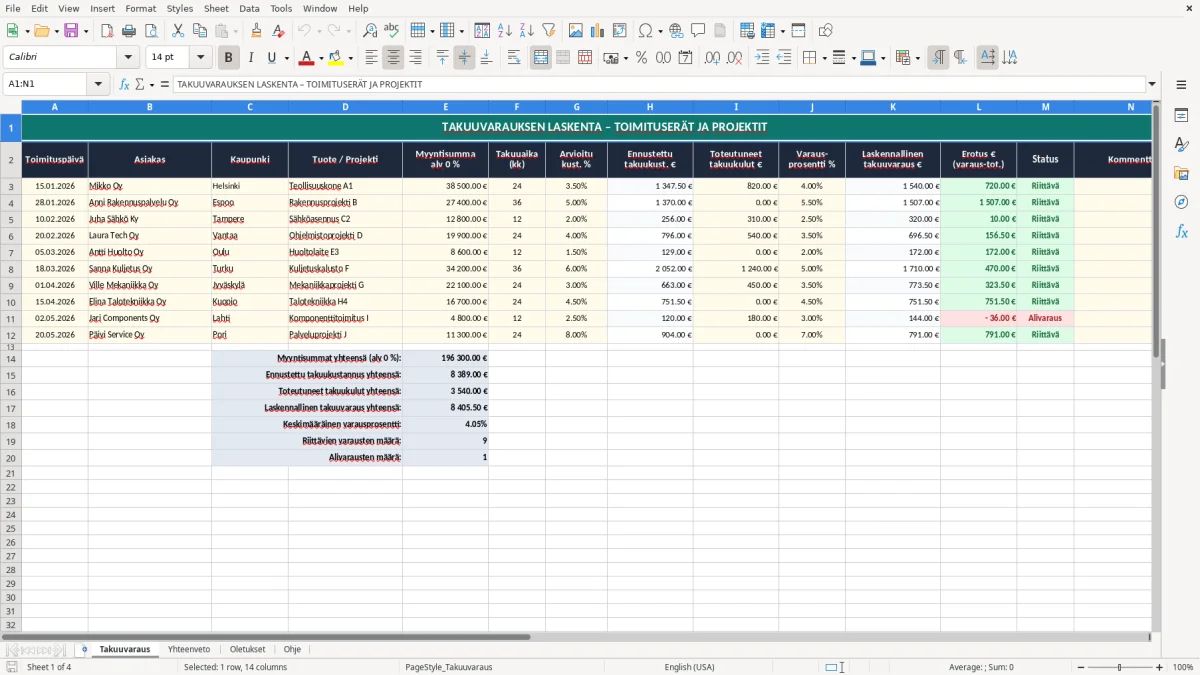Click the Sort Ascending icon
The image size is (1200, 675).
[505, 31]
